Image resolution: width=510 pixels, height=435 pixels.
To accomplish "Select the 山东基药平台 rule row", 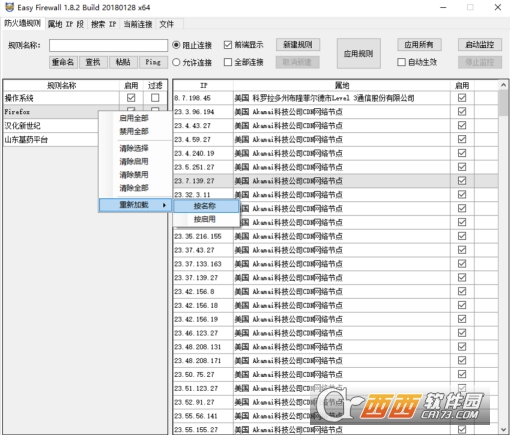I will 51,140.
